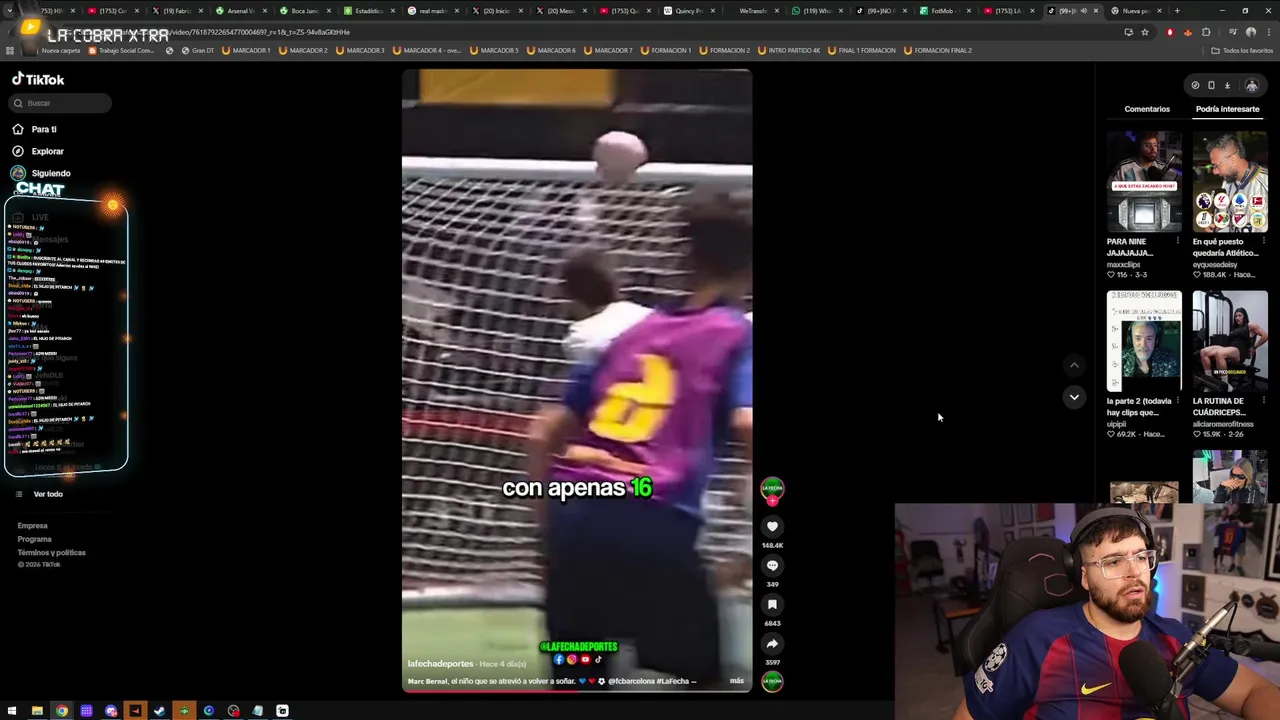Click the #LaFecha hashtag in the caption
This screenshot has width=1280, height=720.
point(671,681)
